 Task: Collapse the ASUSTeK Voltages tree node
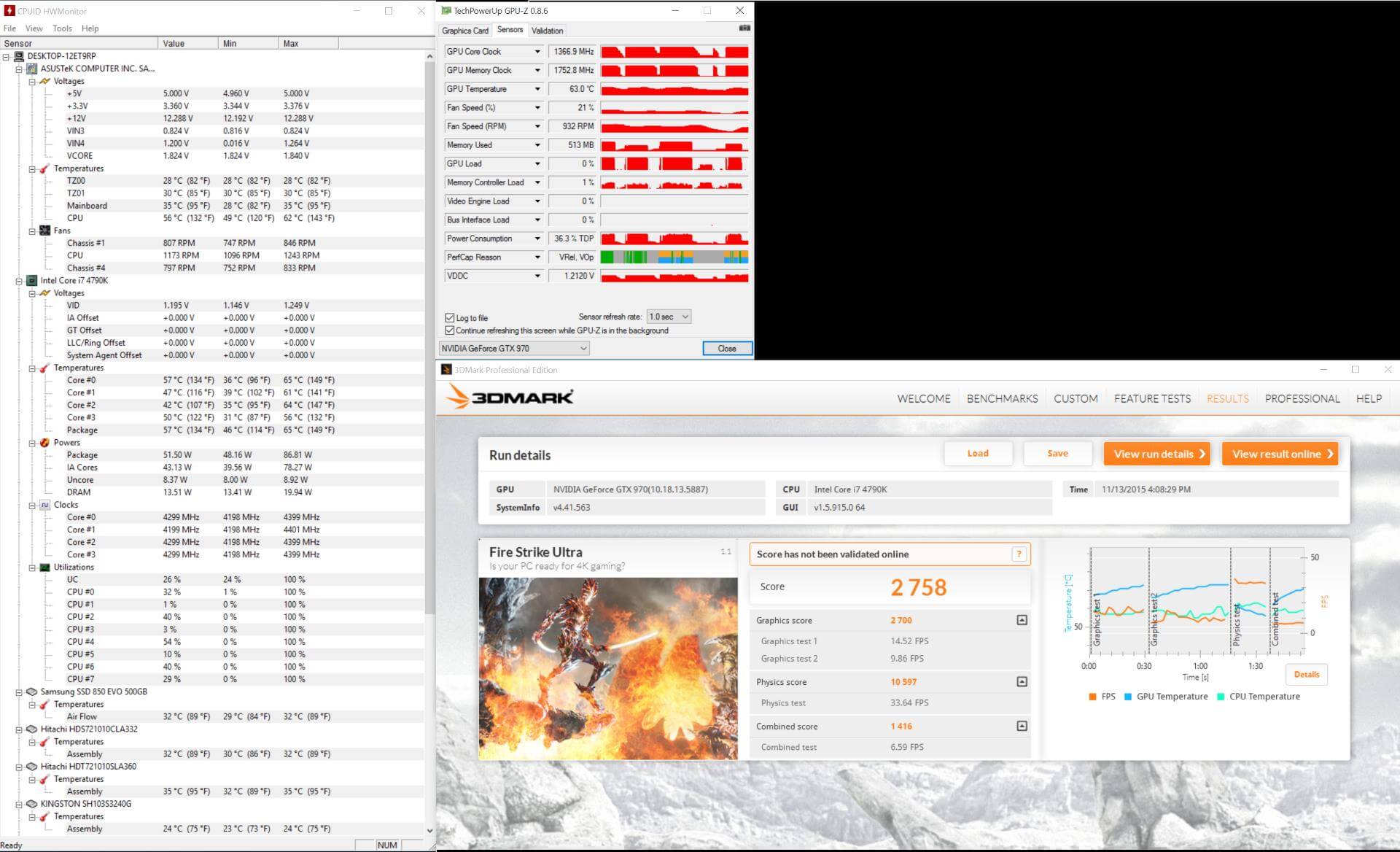[32, 81]
